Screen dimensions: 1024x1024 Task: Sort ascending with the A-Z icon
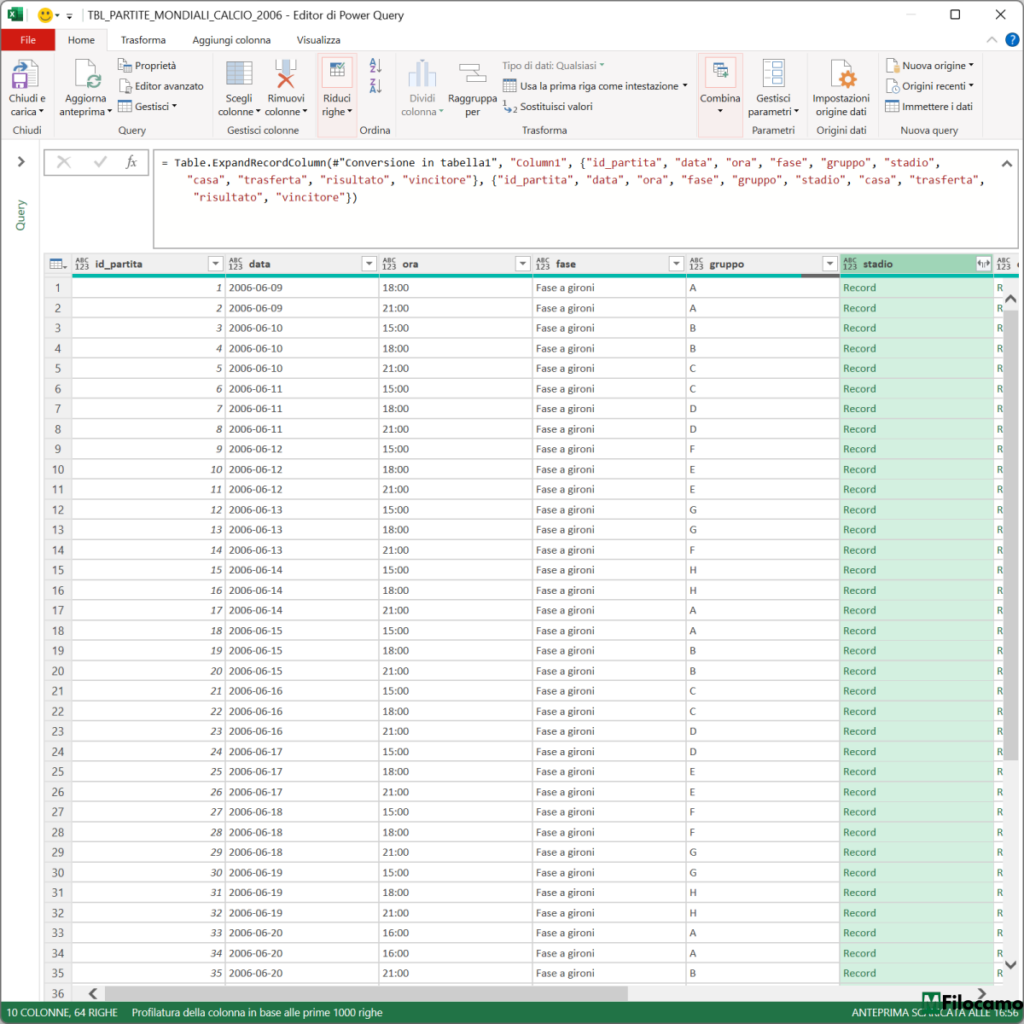[375, 65]
